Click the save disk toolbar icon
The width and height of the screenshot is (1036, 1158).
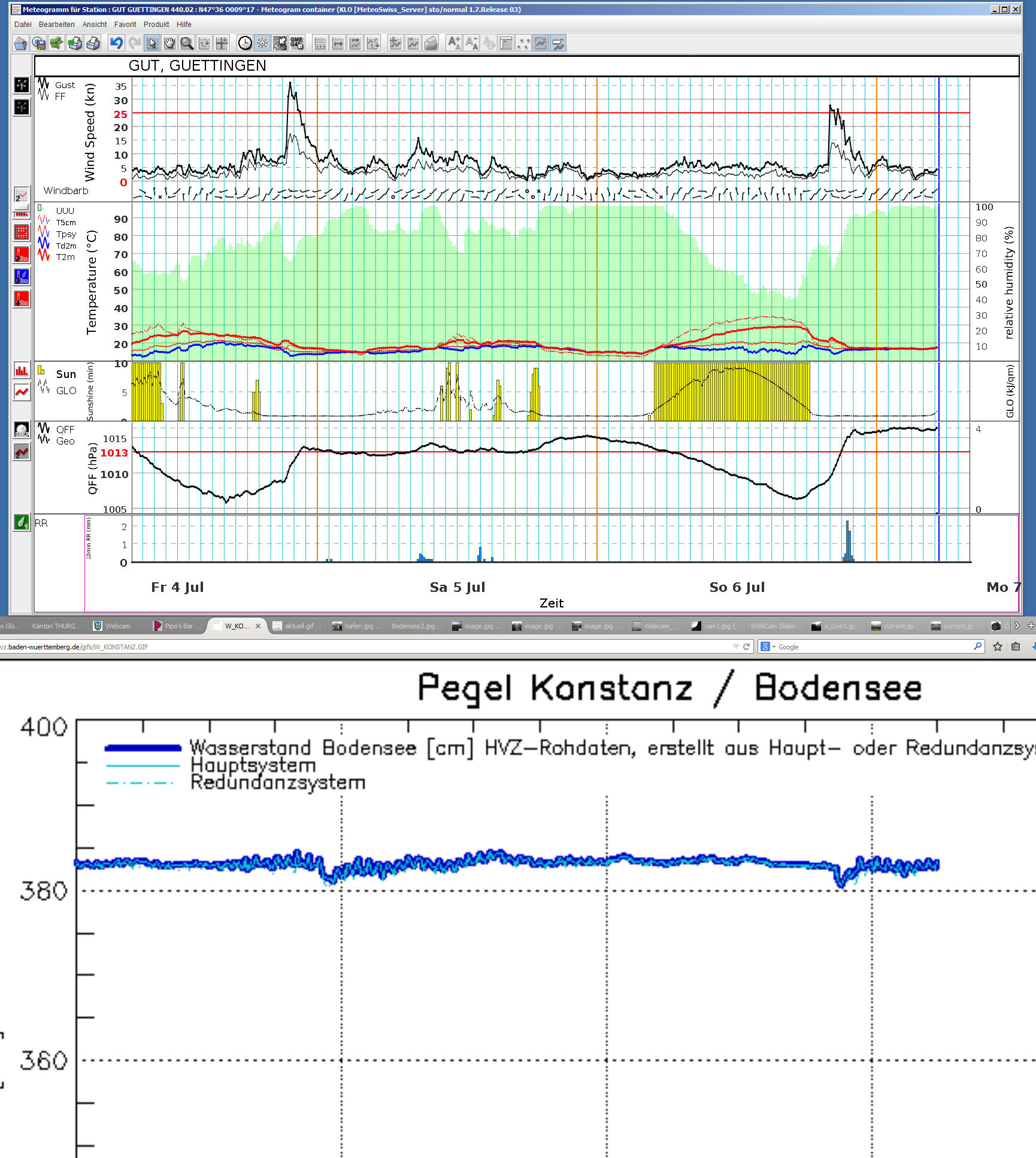39,43
